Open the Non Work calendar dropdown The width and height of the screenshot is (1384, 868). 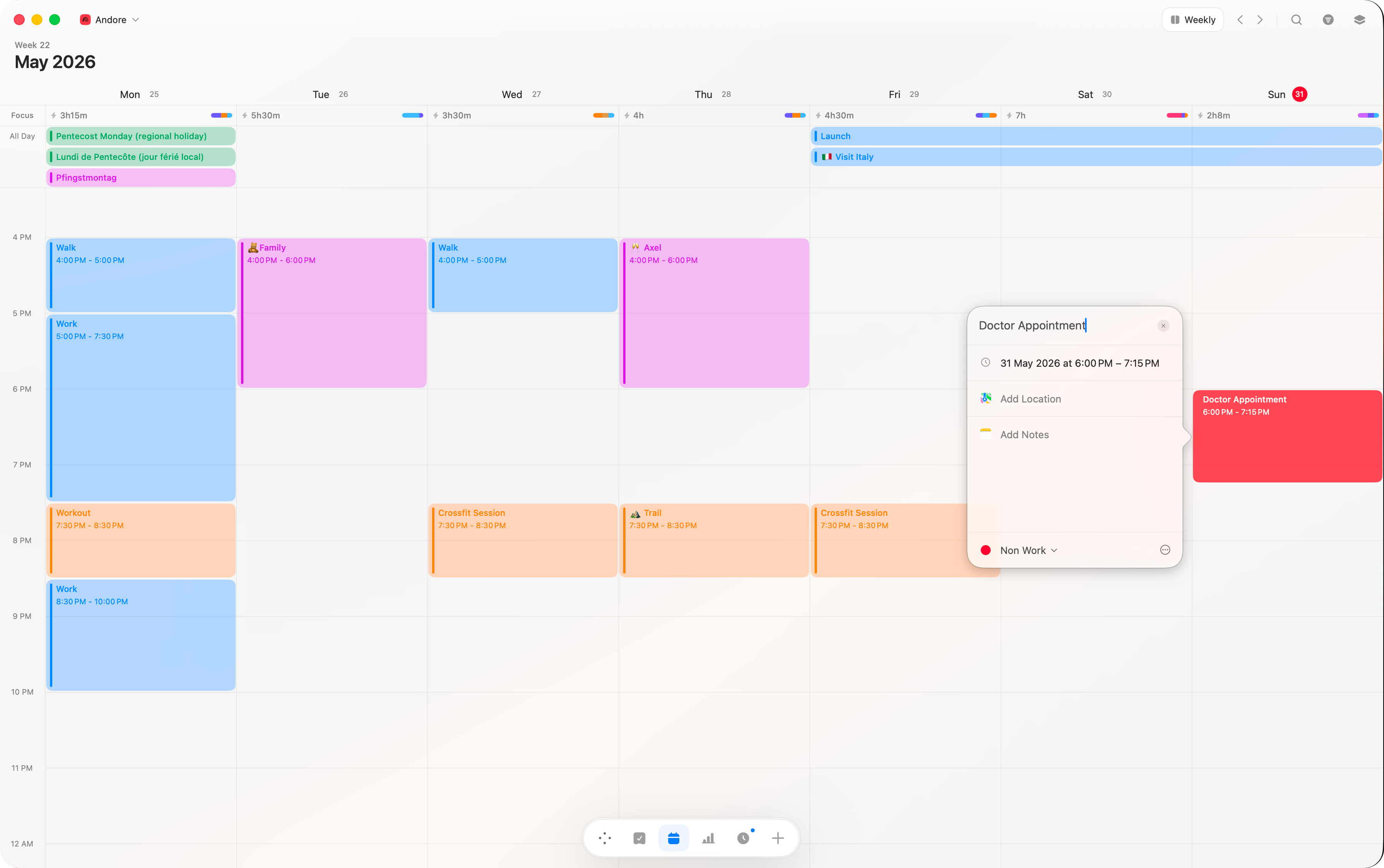click(x=1029, y=550)
